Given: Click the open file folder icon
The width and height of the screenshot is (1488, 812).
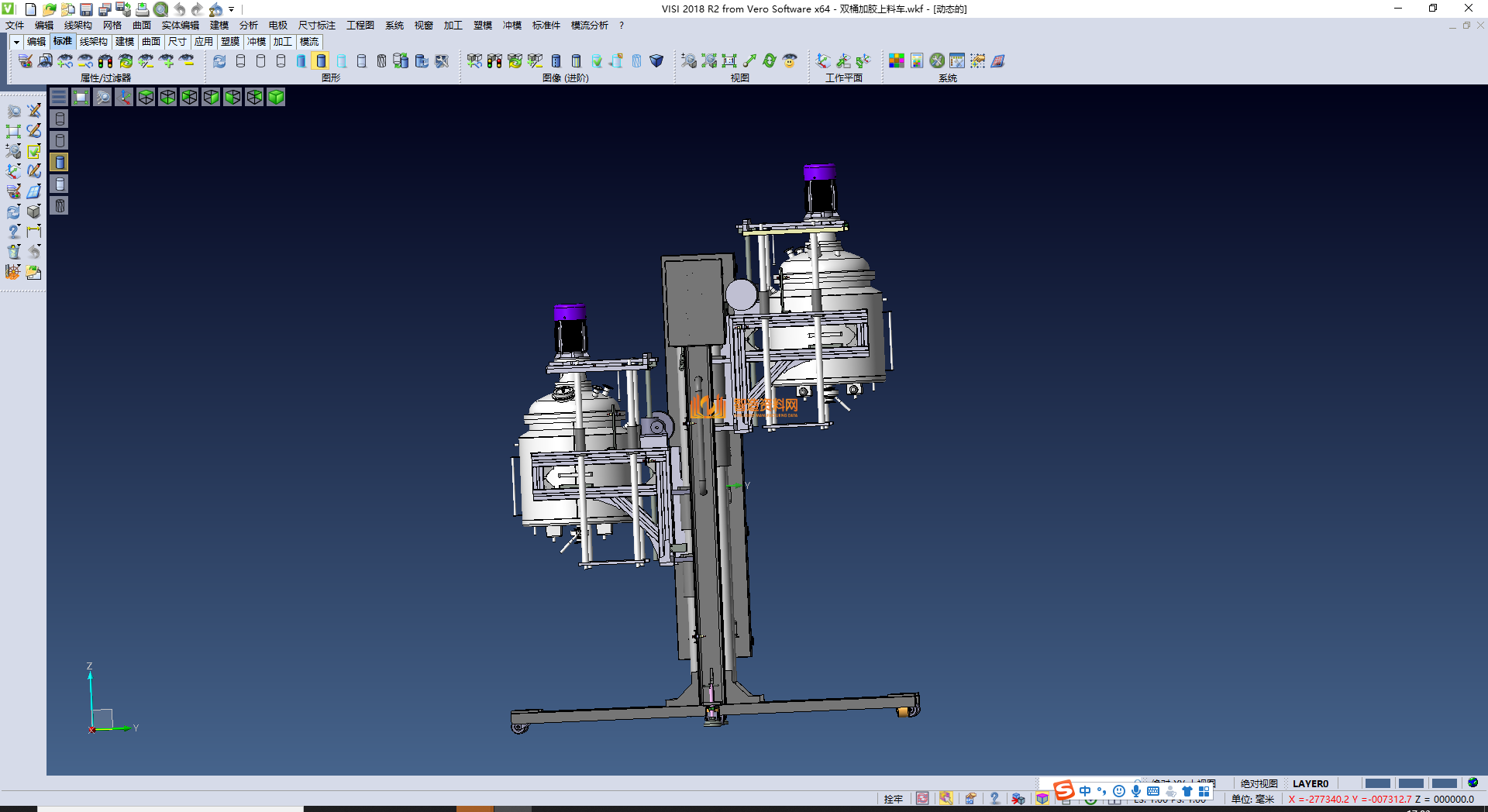Looking at the screenshot, I should (50, 9).
